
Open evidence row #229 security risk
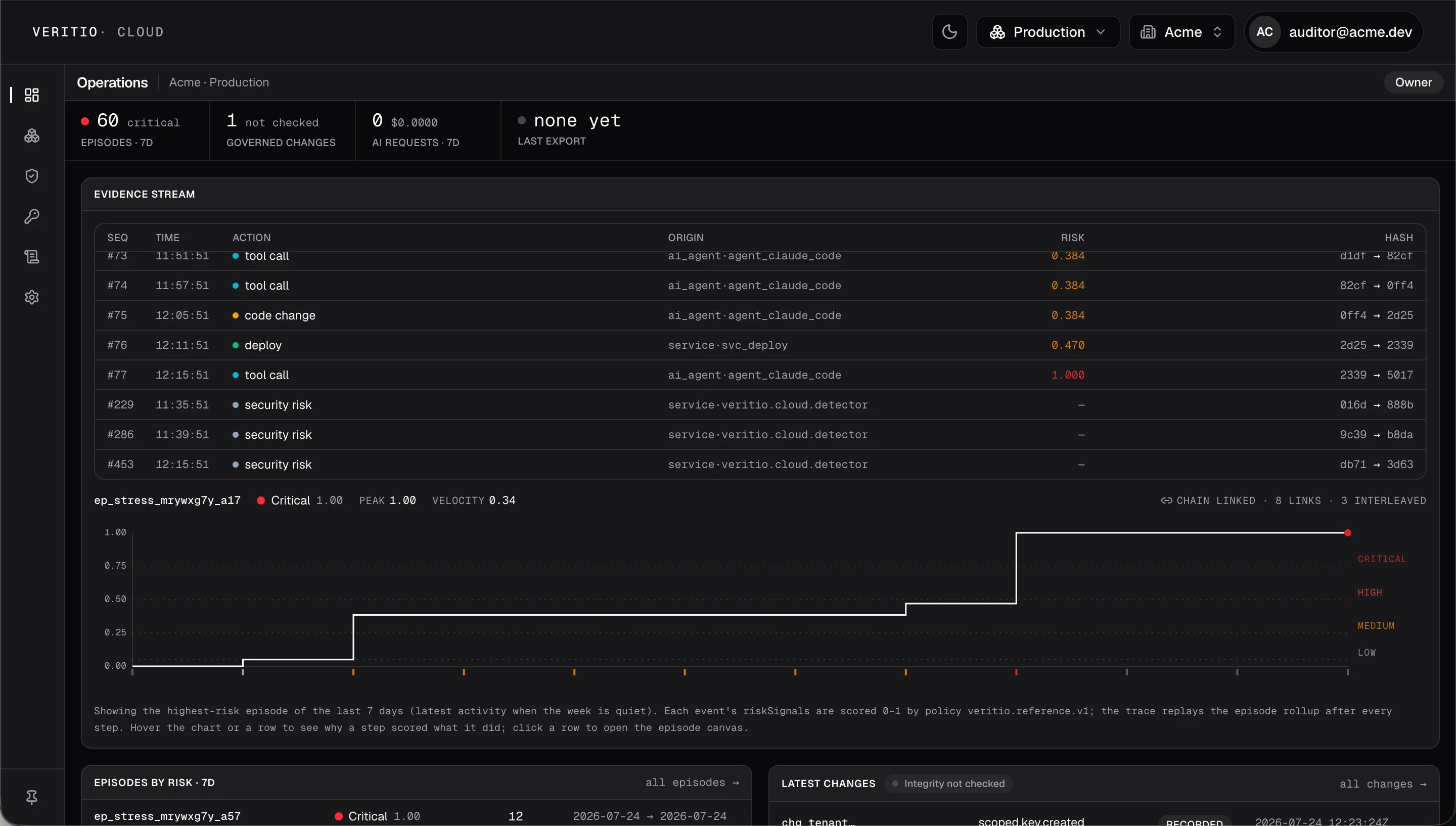click(x=759, y=404)
